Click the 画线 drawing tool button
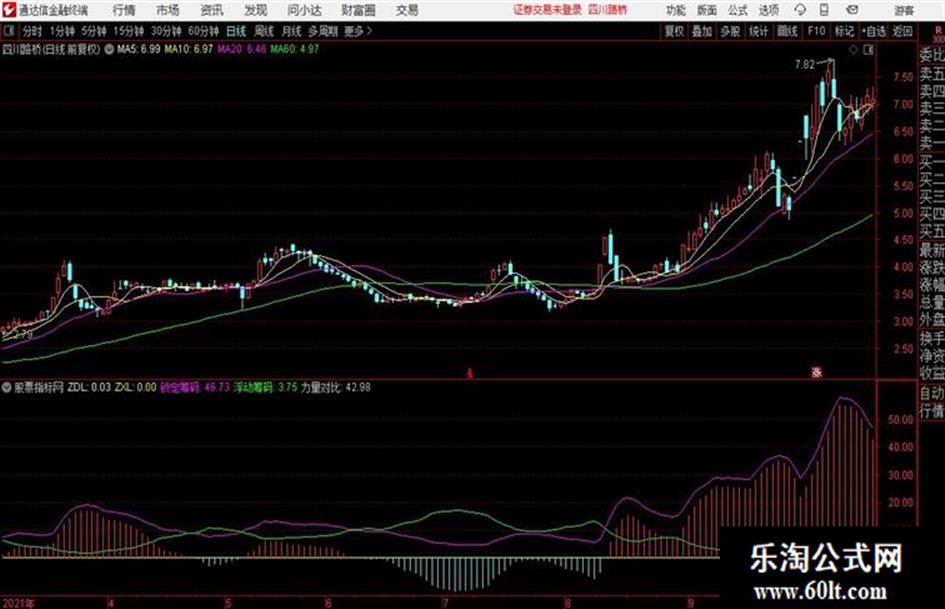Viewport: 945px width, 609px height. tap(787, 31)
